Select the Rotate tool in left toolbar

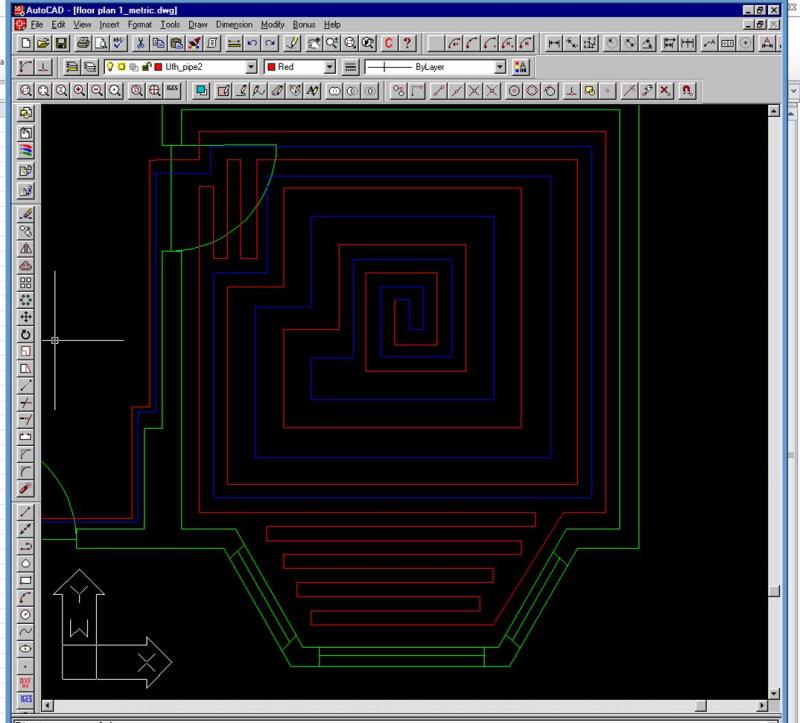coord(26,334)
